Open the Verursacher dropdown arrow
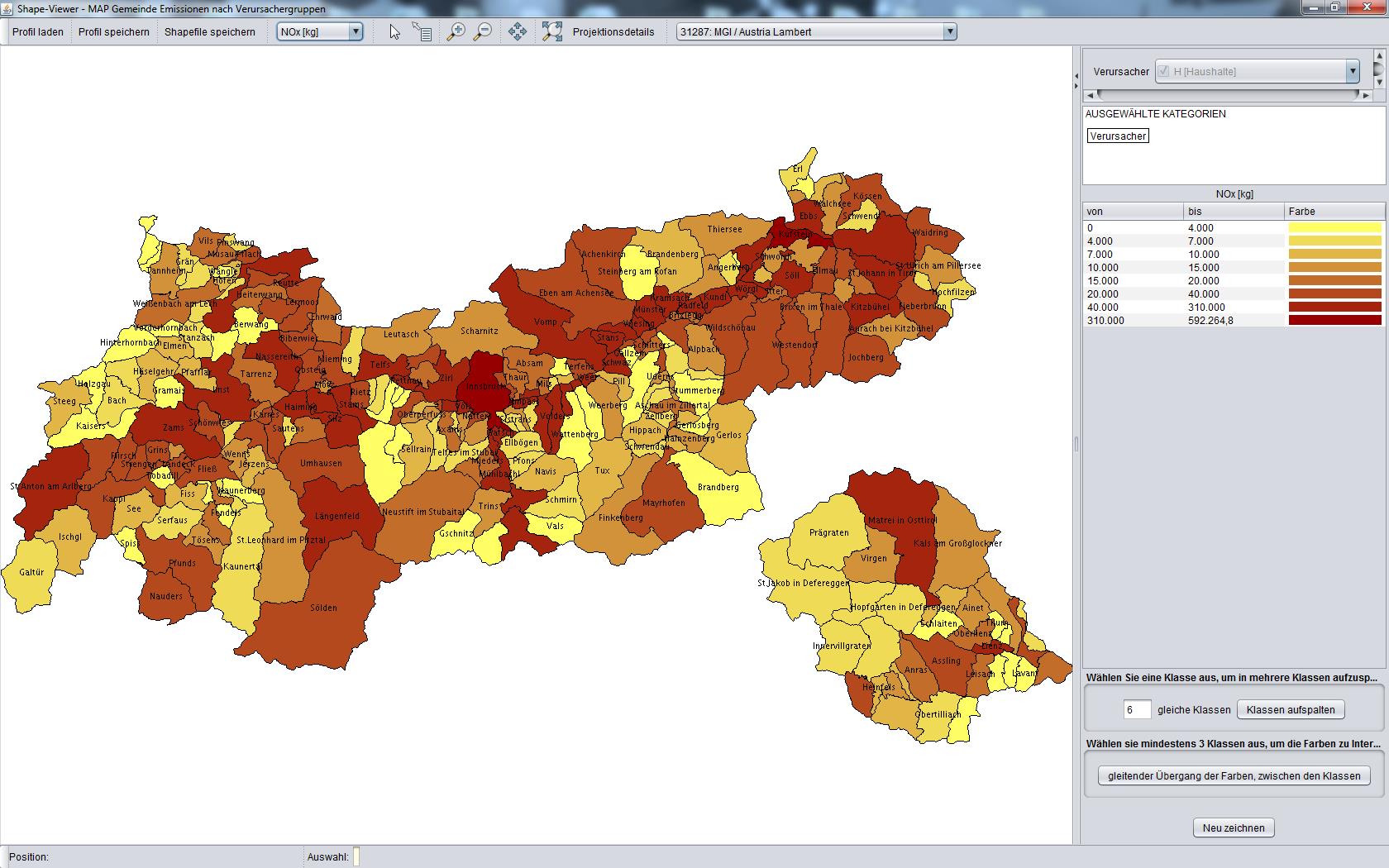The width and height of the screenshot is (1389, 868). [x=1352, y=72]
